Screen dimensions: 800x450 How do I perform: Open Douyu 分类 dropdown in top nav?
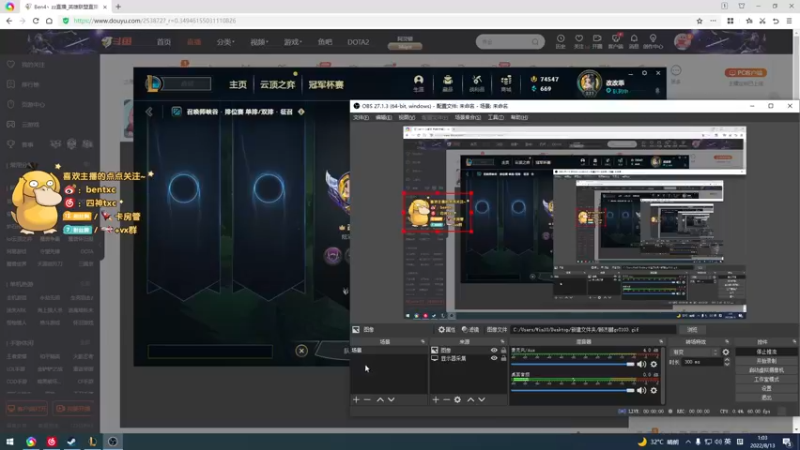click(x=226, y=42)
